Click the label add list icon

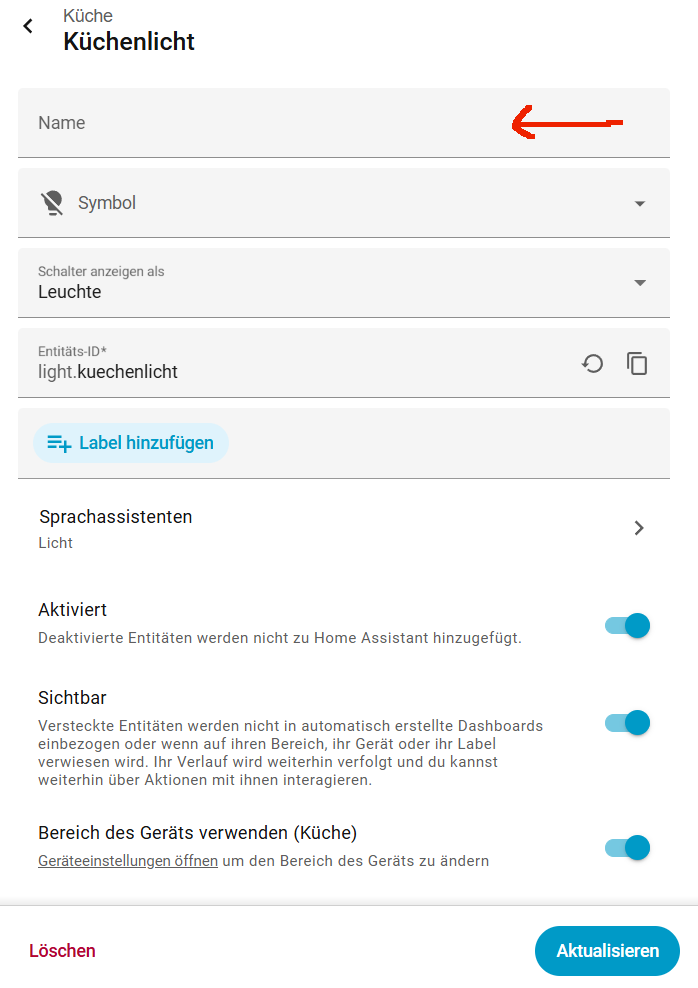(59, 443)
